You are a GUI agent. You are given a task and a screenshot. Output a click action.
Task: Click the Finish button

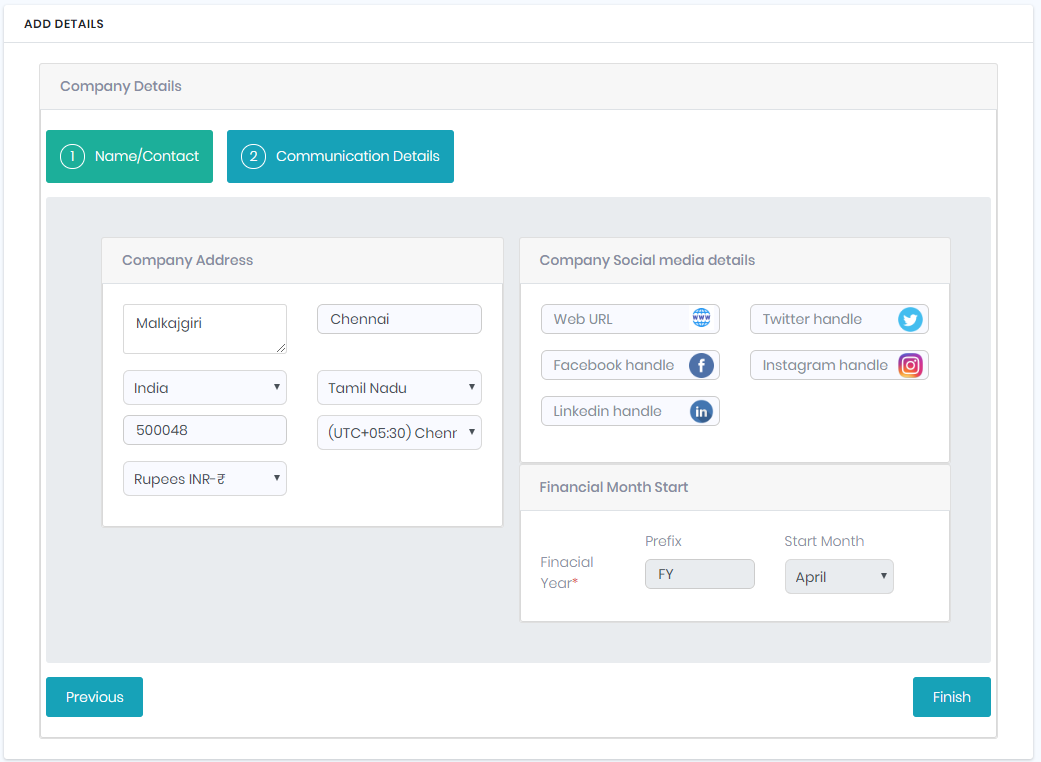pos(951,697)
